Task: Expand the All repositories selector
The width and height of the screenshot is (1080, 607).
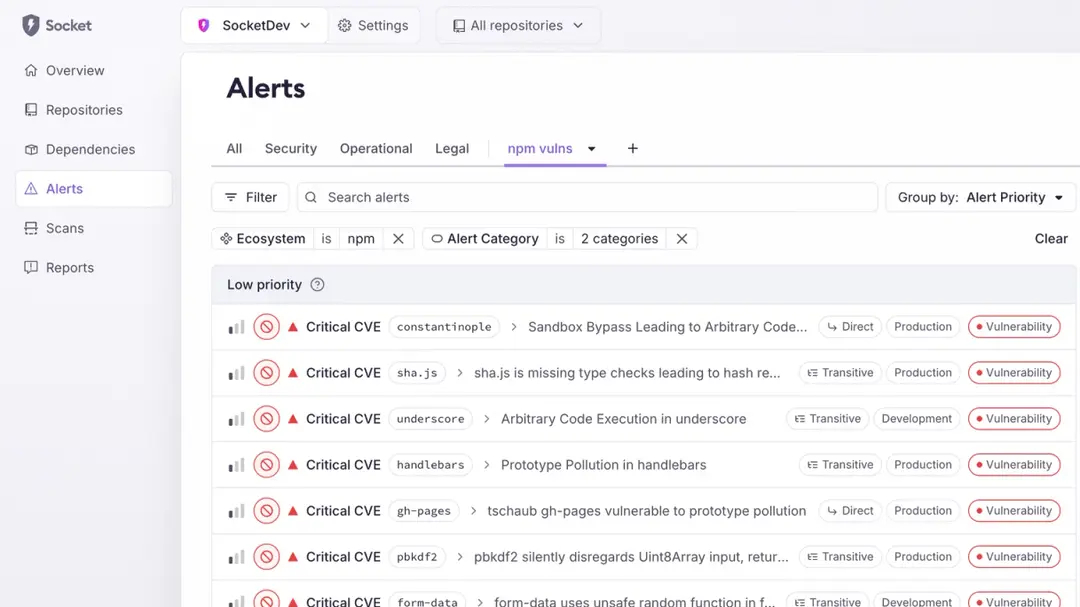Action: click(x=518, y=26)
